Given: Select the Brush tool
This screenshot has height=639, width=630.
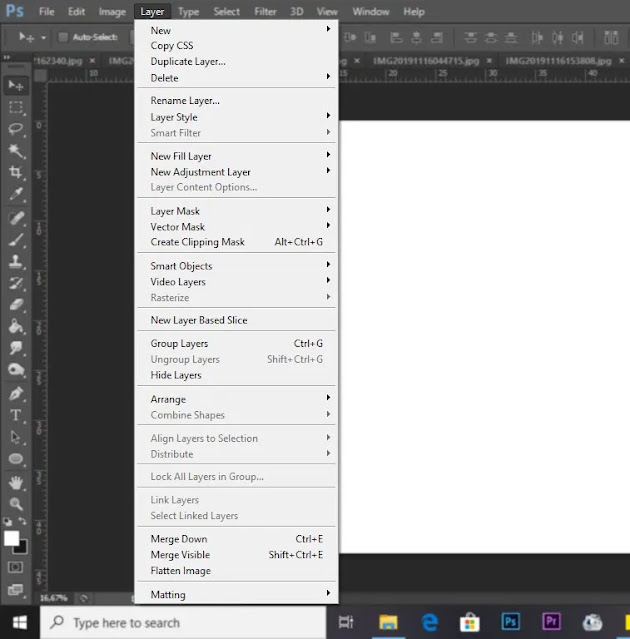Looking at the screenshot, I should [x=16, y=240].
